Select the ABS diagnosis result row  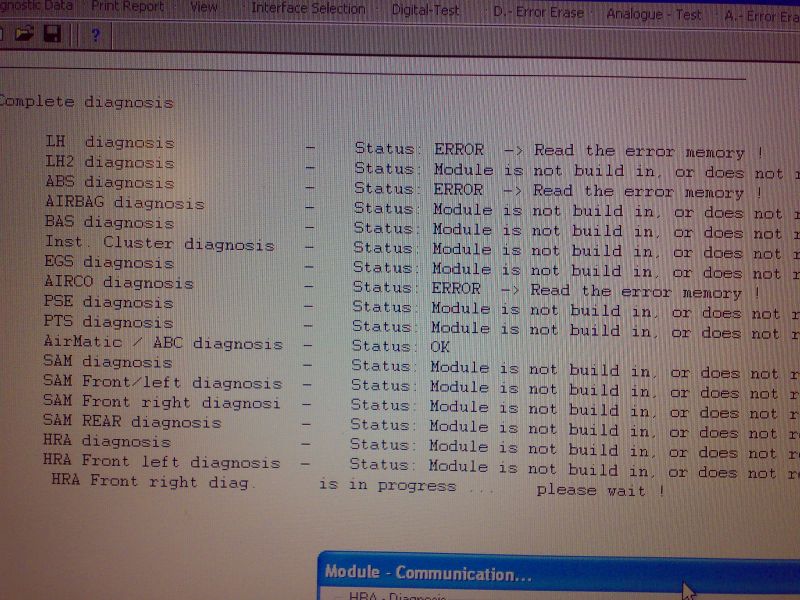pyautogui.click(x=400, y=187)
